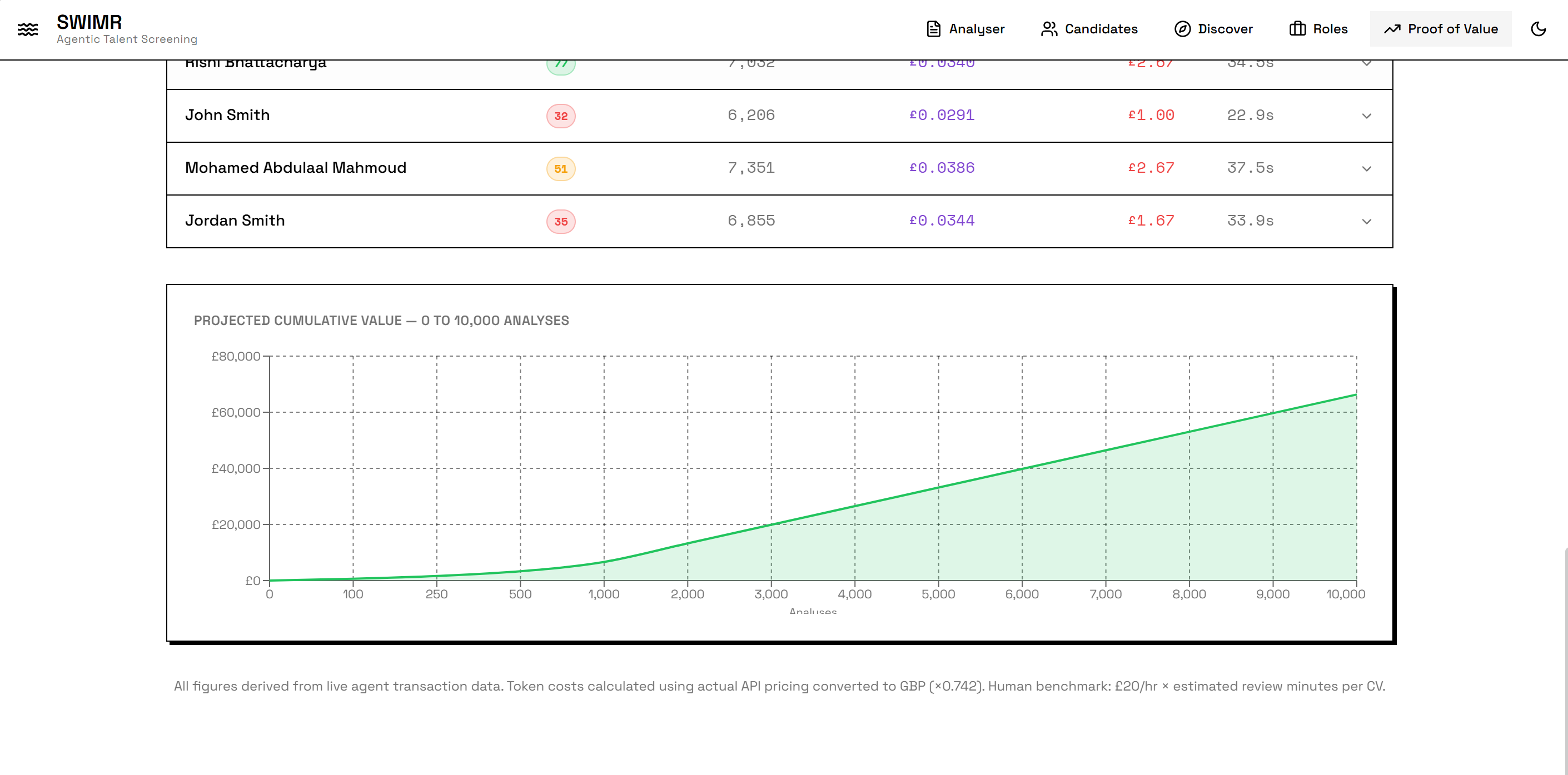The image size is (1568, 775).
Task: Click the Roles briefcase icon
Action: pyautogui.click(x=1297, y=29)
